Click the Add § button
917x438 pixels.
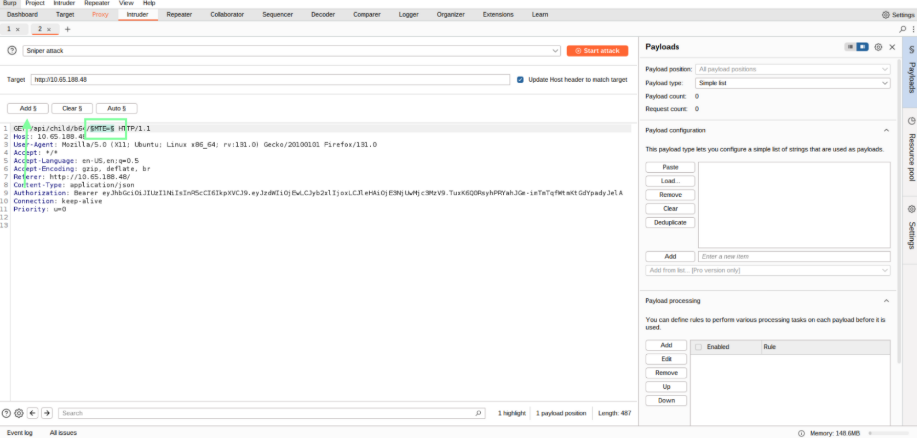point(27,107)
